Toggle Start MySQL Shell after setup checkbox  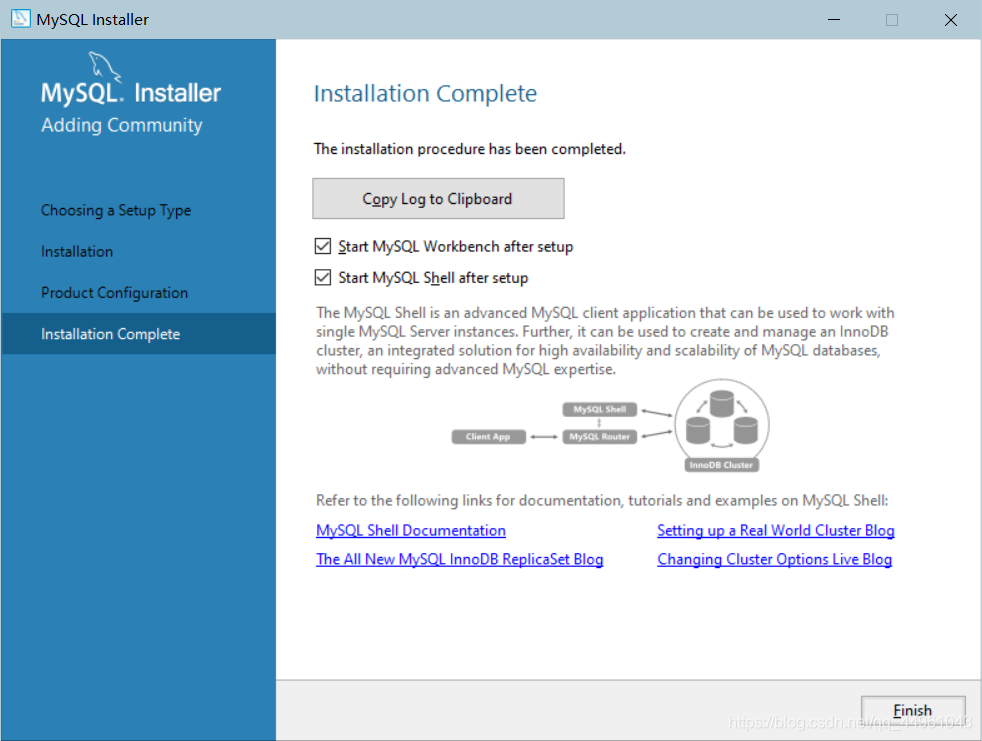(x=323, y=277)
